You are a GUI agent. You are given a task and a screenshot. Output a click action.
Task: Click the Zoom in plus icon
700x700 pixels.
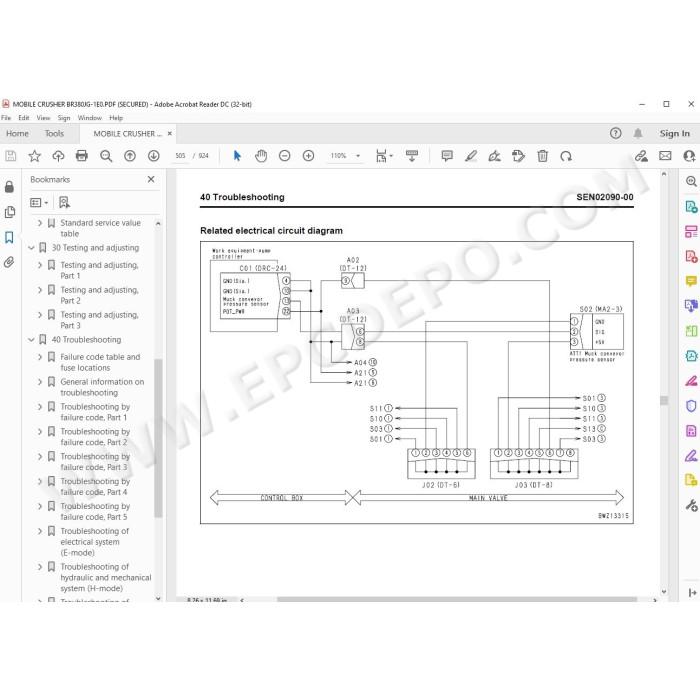pyautogui.click(x=308, y=156)
